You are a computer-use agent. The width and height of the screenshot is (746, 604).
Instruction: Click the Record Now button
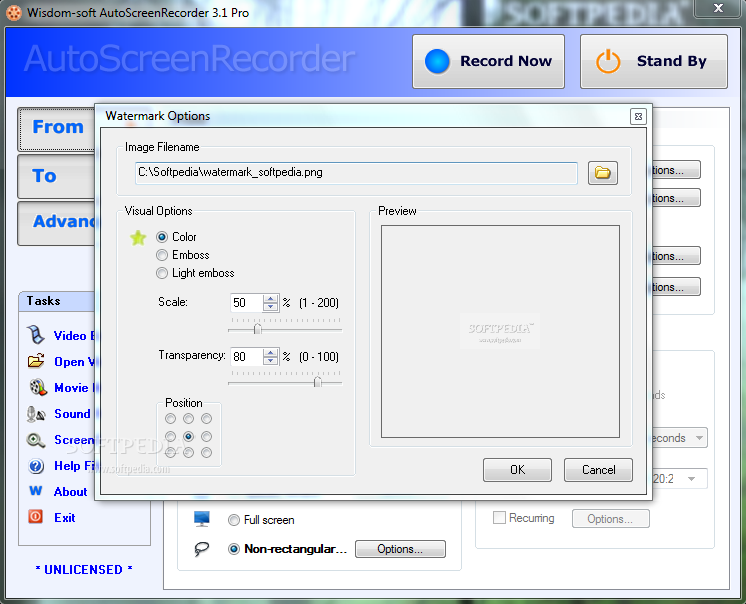(488, 61)
